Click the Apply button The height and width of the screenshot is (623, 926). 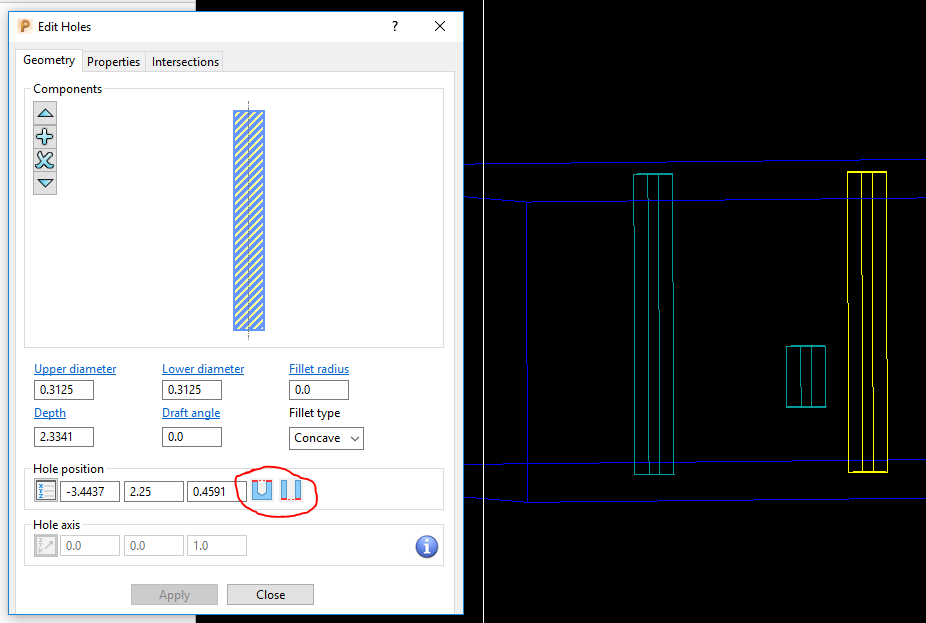tap(174, 595)
